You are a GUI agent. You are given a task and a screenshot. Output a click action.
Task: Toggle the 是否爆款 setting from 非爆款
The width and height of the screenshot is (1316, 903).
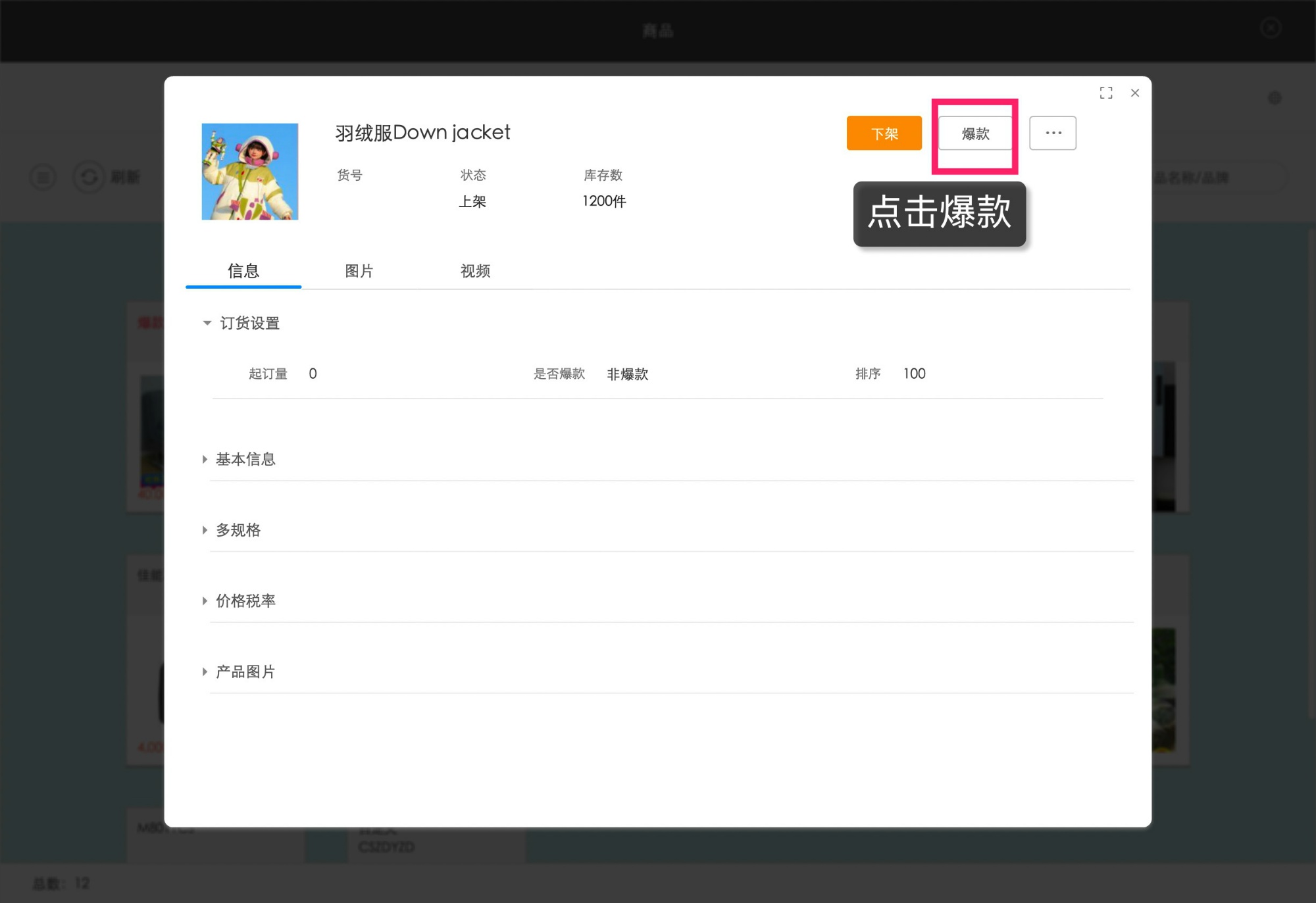[x=627, y=374]
